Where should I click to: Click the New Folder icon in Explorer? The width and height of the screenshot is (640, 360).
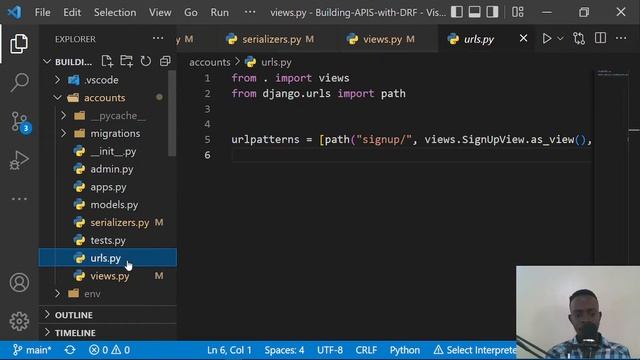127,61
